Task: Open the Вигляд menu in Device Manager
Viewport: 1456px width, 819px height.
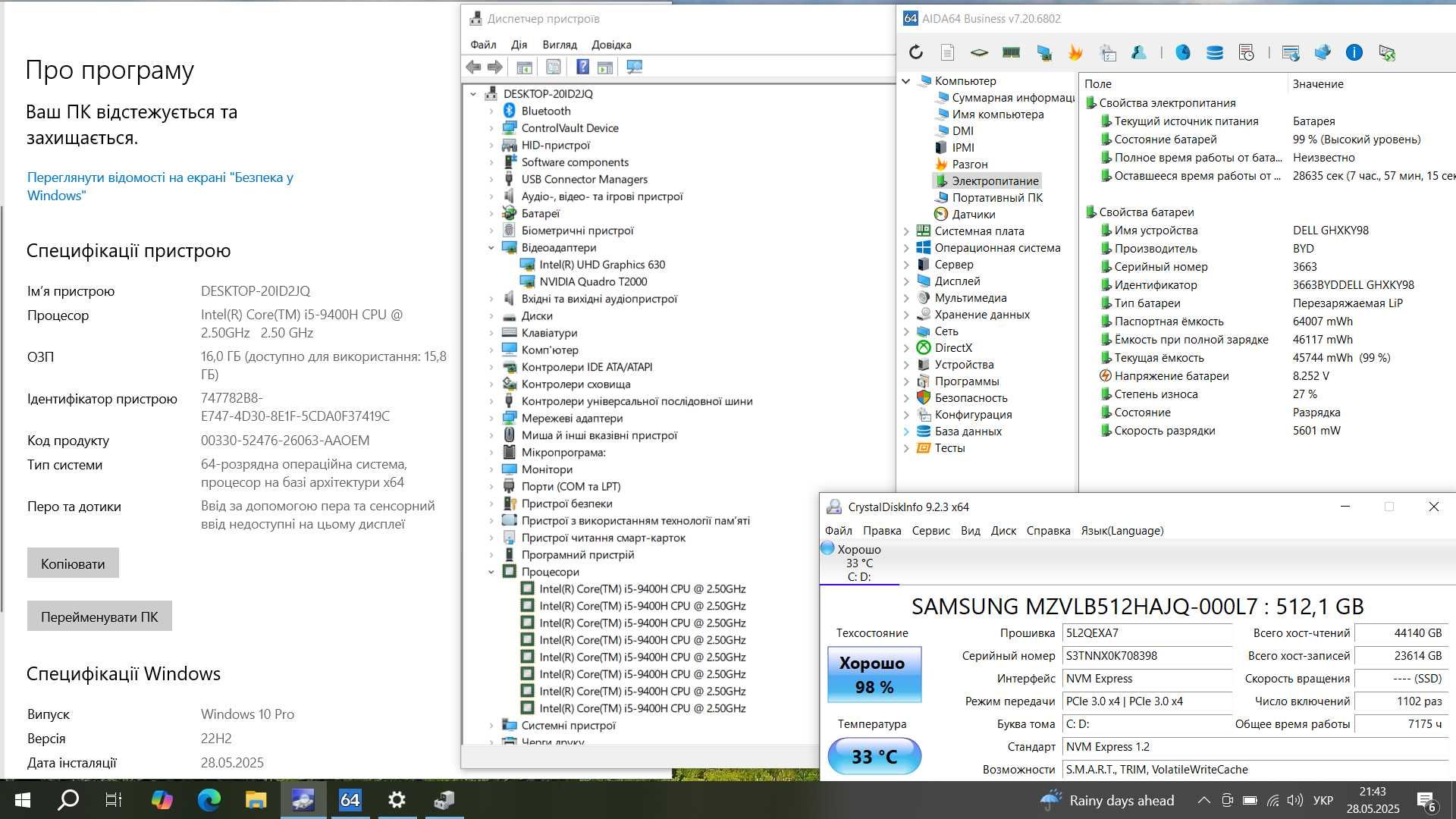Action: tap(560, 45)
